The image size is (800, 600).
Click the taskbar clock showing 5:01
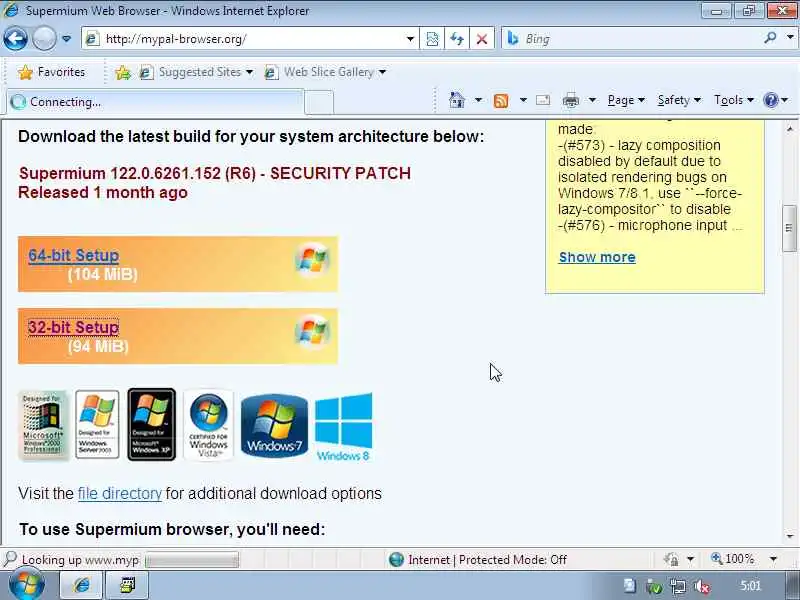(750, 586)
